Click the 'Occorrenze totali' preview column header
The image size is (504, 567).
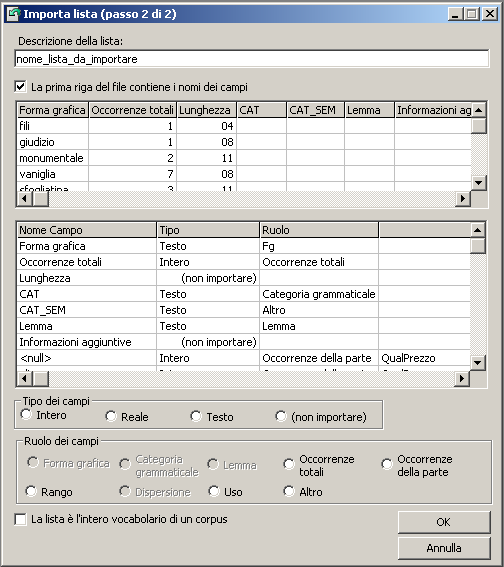tap(132, 110)
